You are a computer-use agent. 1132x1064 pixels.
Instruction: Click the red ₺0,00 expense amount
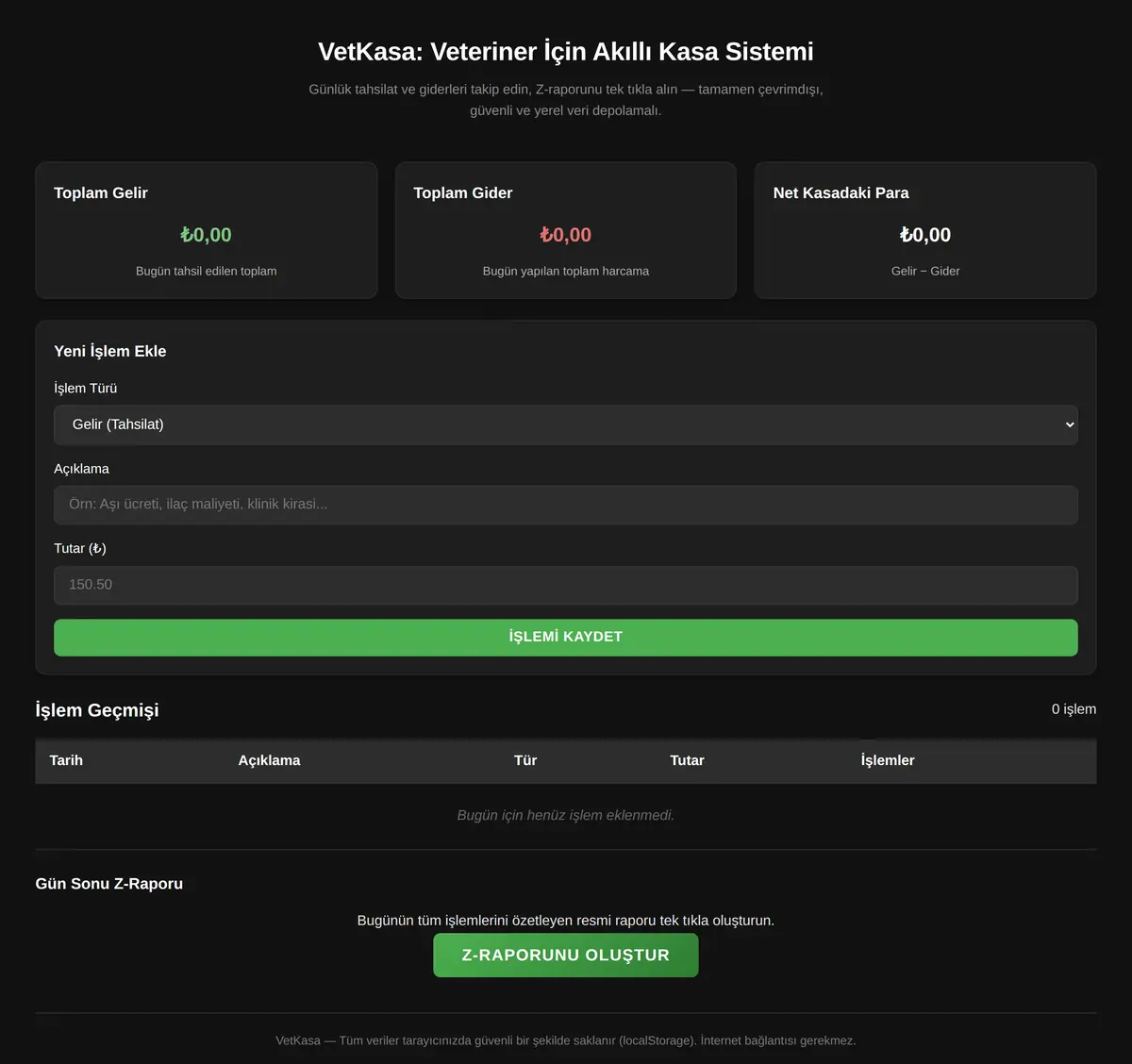coord(566,235)
